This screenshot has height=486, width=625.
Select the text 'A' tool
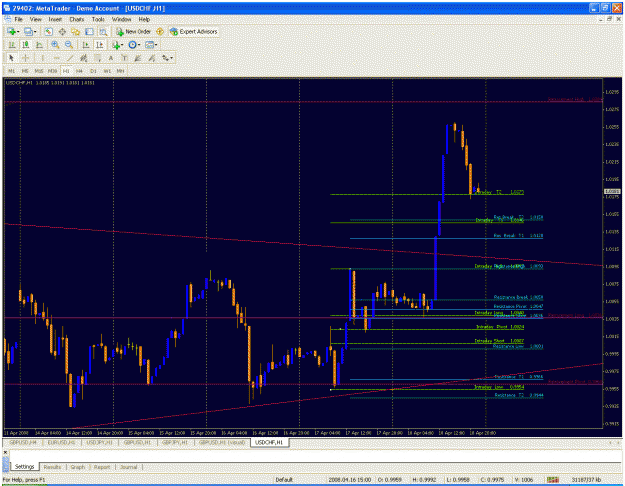click(111, 58)
